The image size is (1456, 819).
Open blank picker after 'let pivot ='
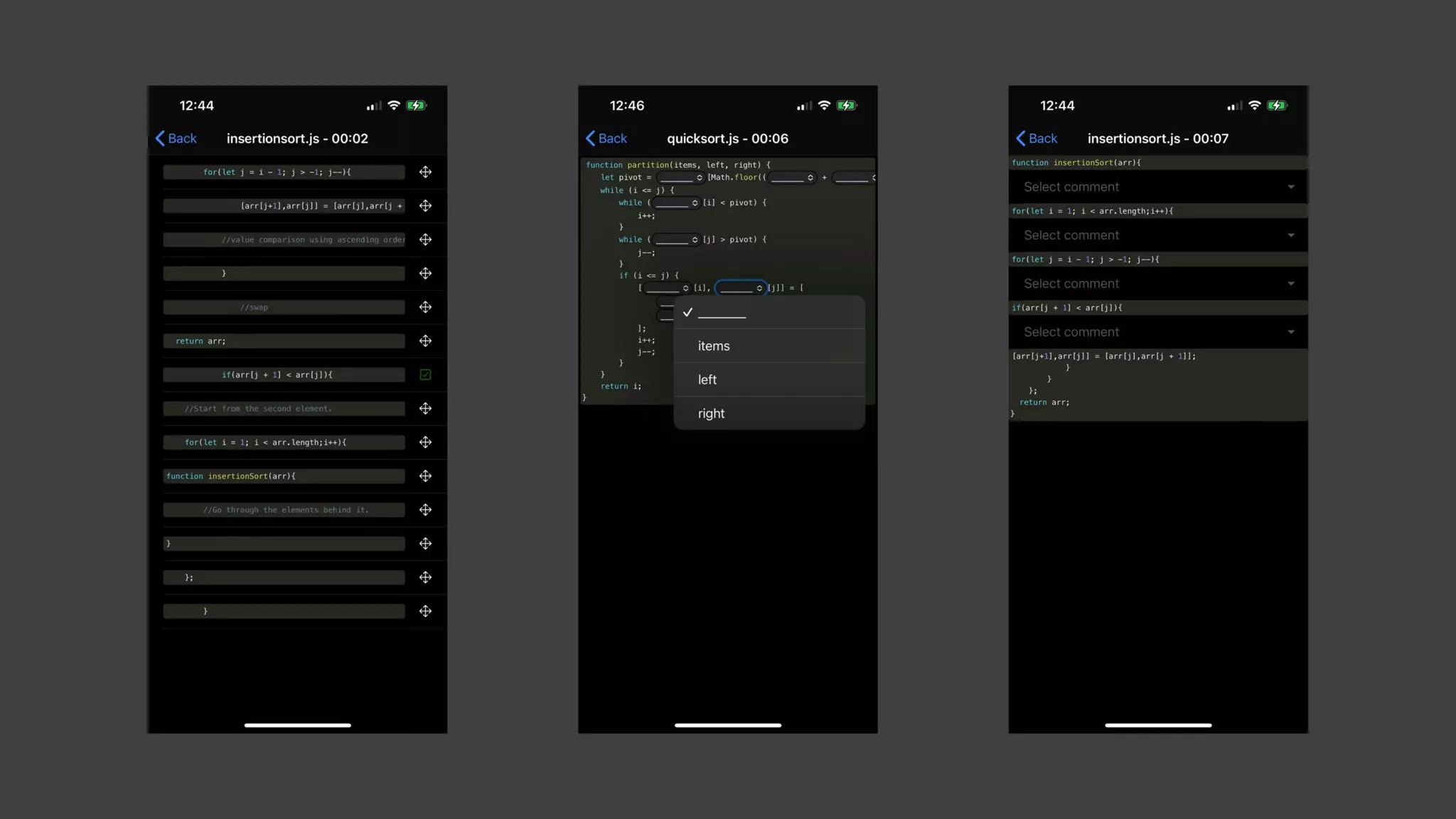coord(680,178)
